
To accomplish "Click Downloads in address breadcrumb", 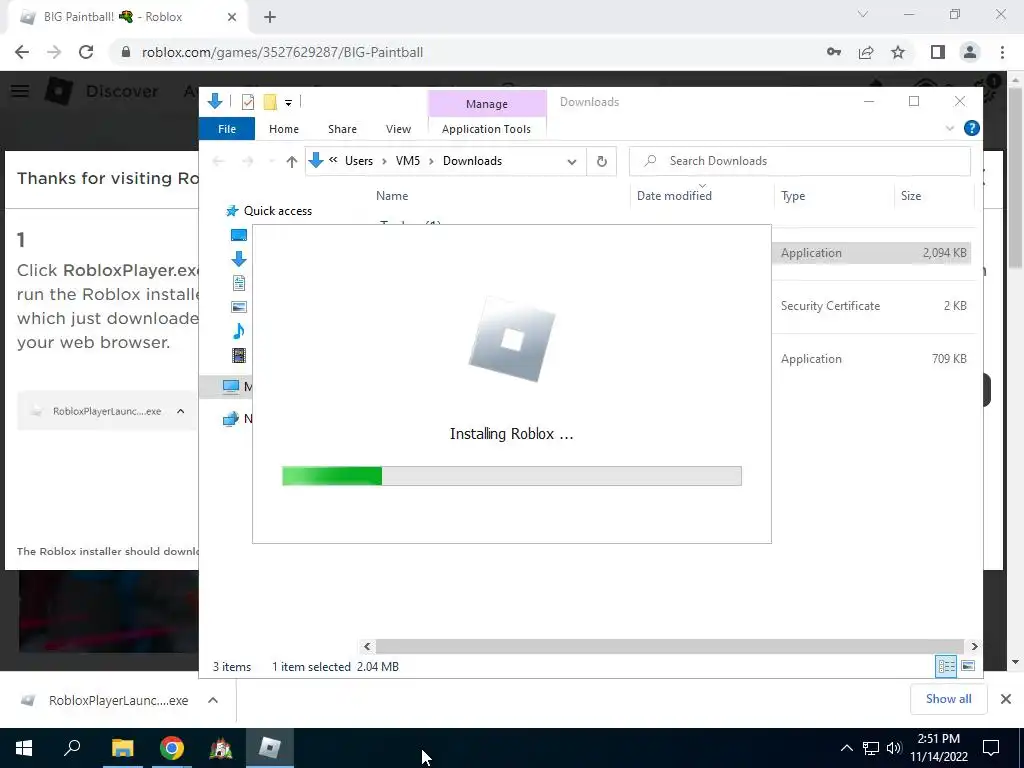I will click(x=472, y=161).
